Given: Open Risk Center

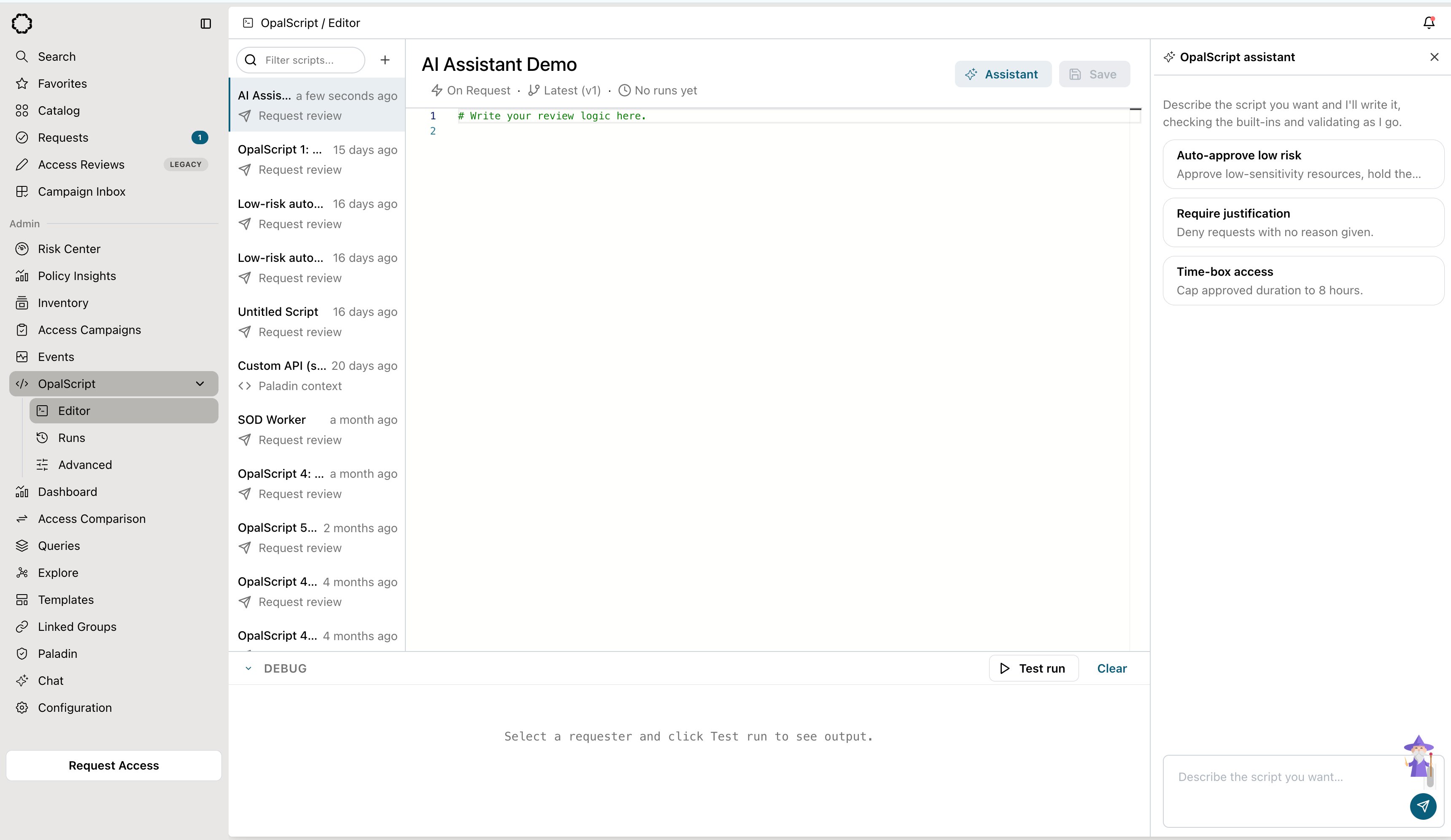Looking at the screenshot, I should coord(114,249).
